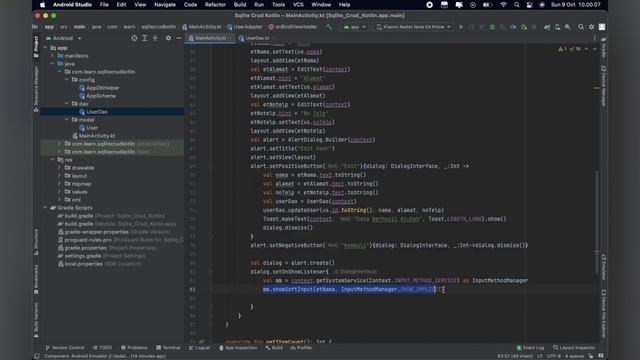Click the Search Everywhere magnifier icon
Image resolution: width=640 pixels, height=360 pixels.
581,27
